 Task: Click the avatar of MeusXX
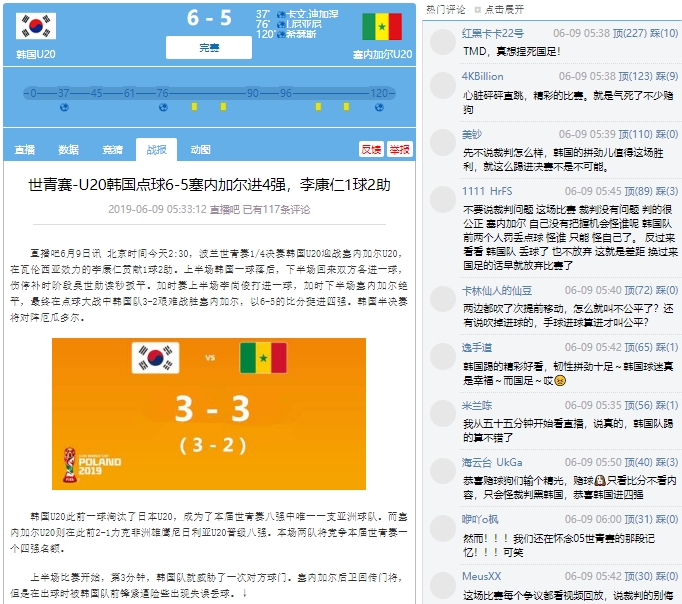pyautogui.click(x=443, y=585)
